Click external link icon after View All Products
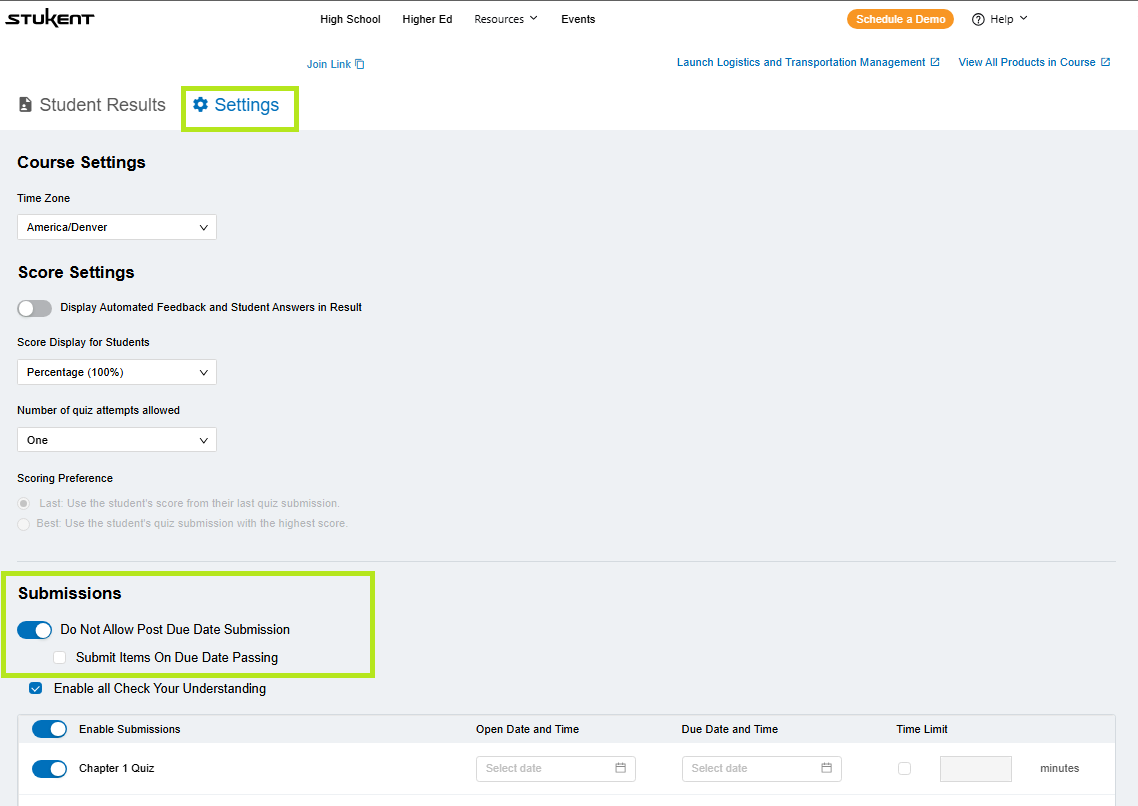Screen dimensions: 1138x806 click(1105, 62)
